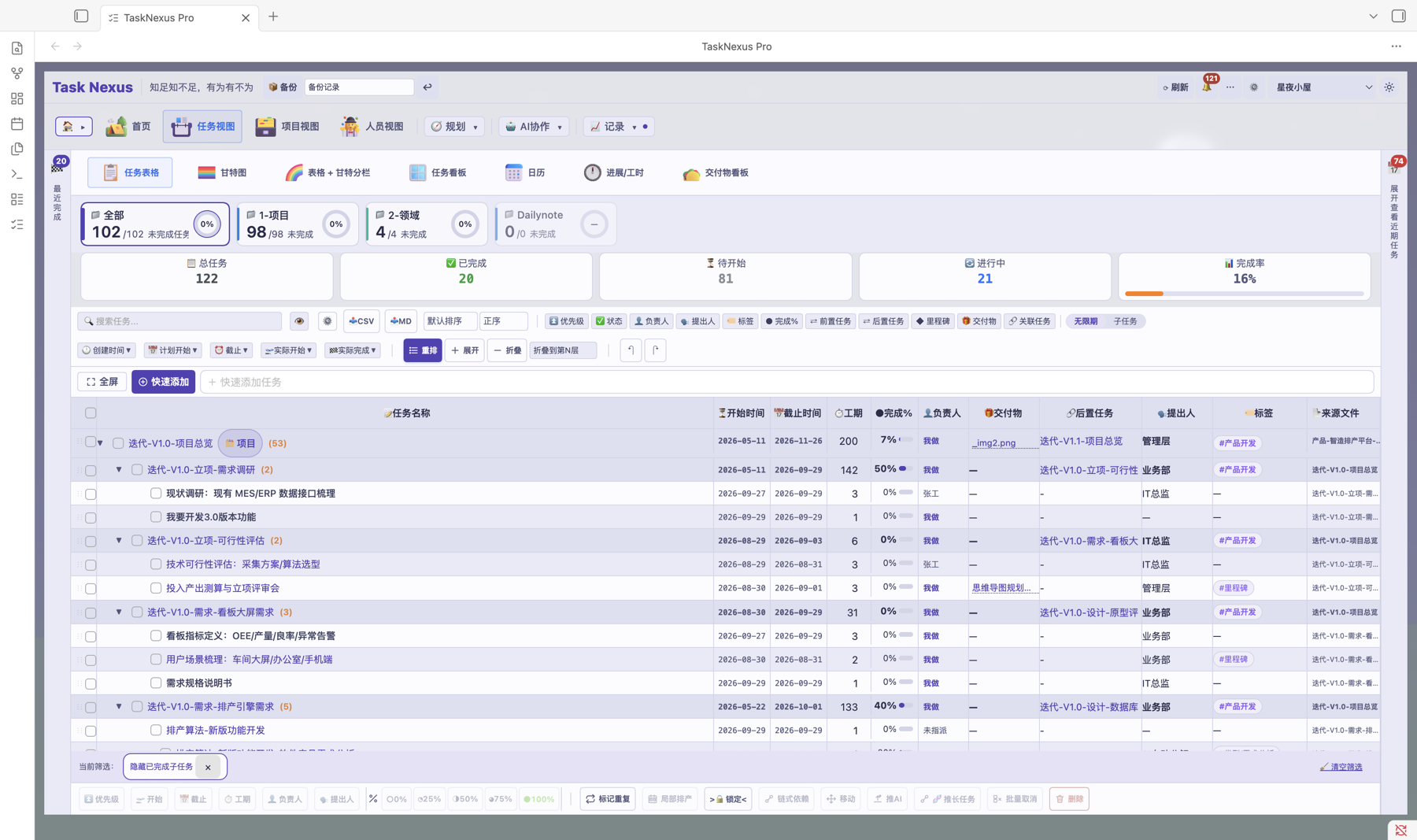The height and width of the screenshot is (840, 1417).
Task: Open the 规划 dropdown menu
Action: (x=455, y=127)
